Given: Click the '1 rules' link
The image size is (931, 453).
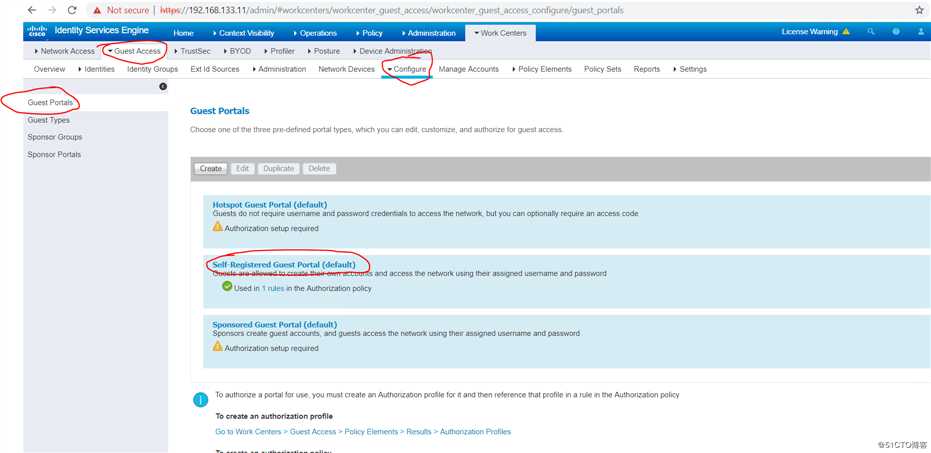Looking at the screenshot, I should (273, 288).
